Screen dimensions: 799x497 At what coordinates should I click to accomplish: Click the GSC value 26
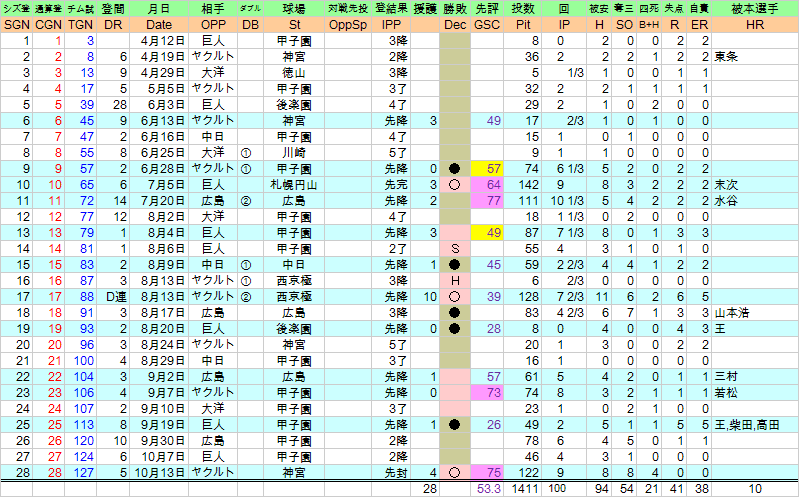point(487,425)
